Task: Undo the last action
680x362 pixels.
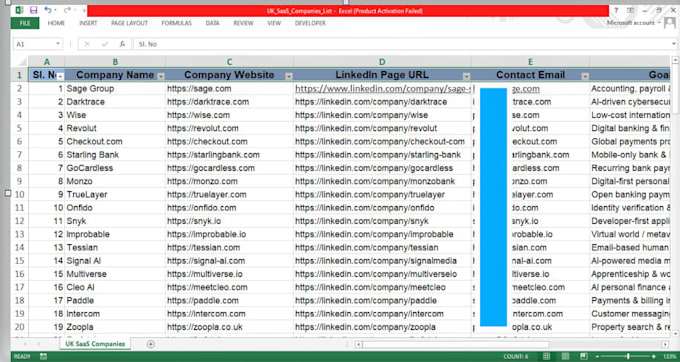Action: tap(47, 10)
